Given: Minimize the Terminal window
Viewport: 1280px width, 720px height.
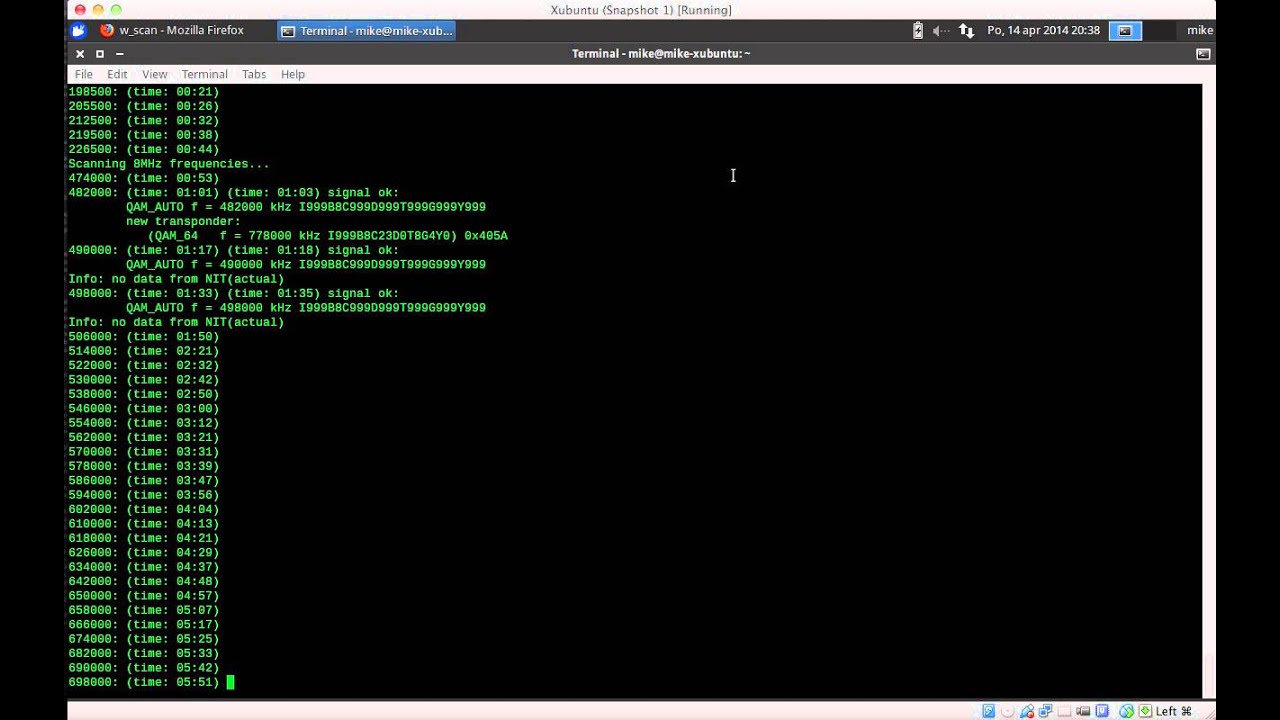Looking at the screenshot, I should point(119,54).
